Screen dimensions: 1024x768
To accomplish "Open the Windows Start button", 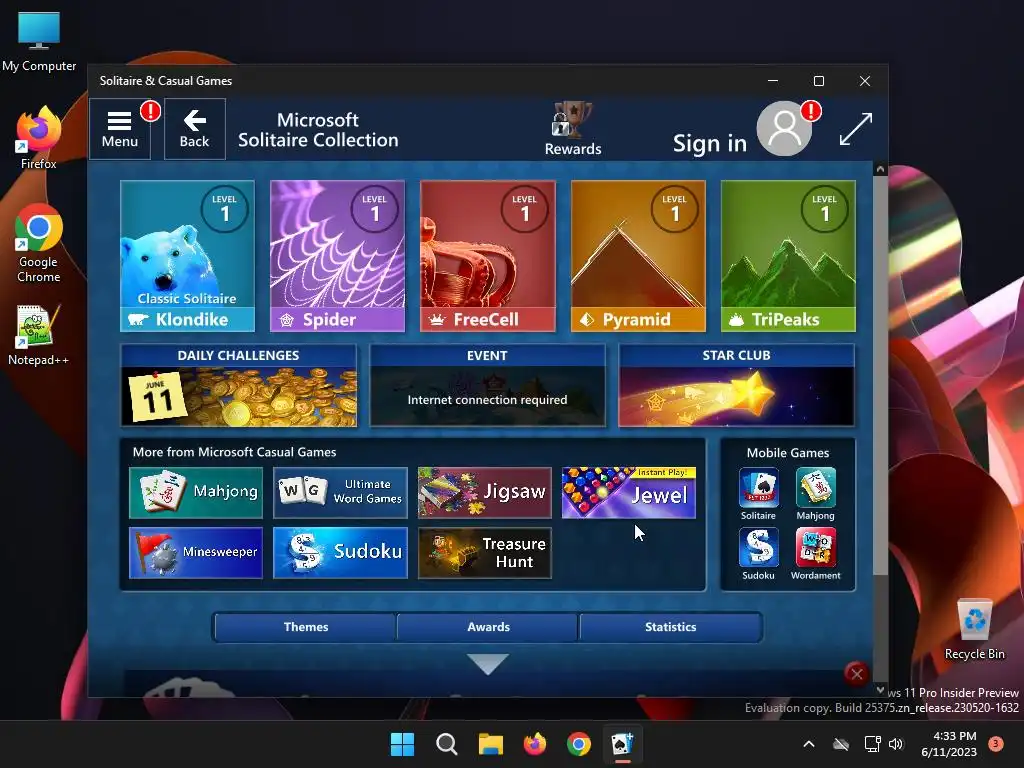I will (x=402, y=744).
